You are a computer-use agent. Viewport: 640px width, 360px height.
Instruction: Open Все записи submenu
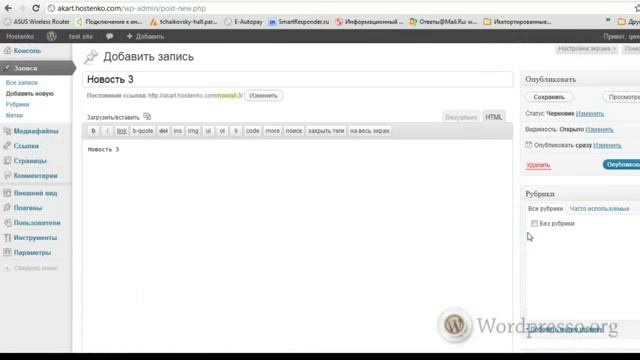[22, 82]
